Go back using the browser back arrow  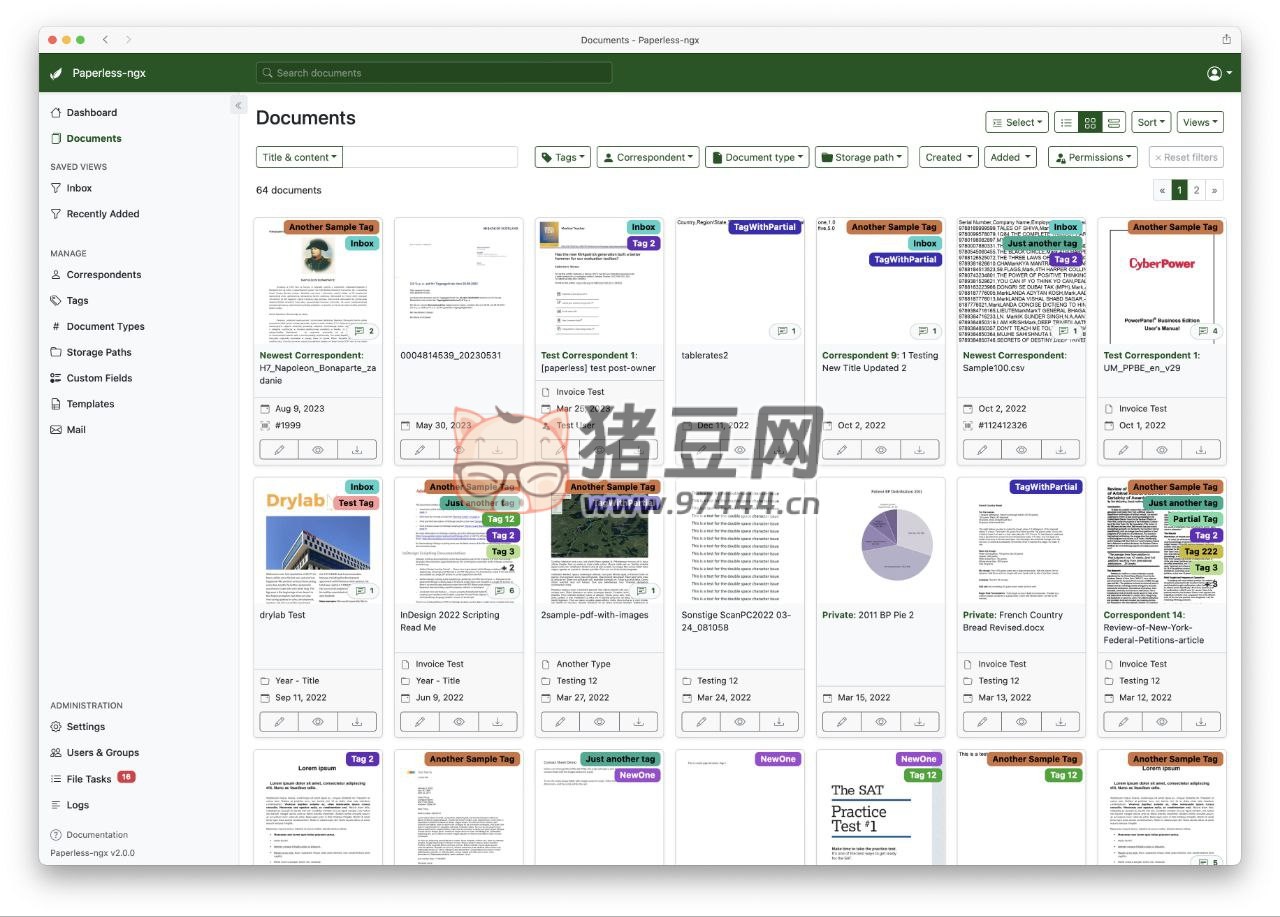(106, 39)
